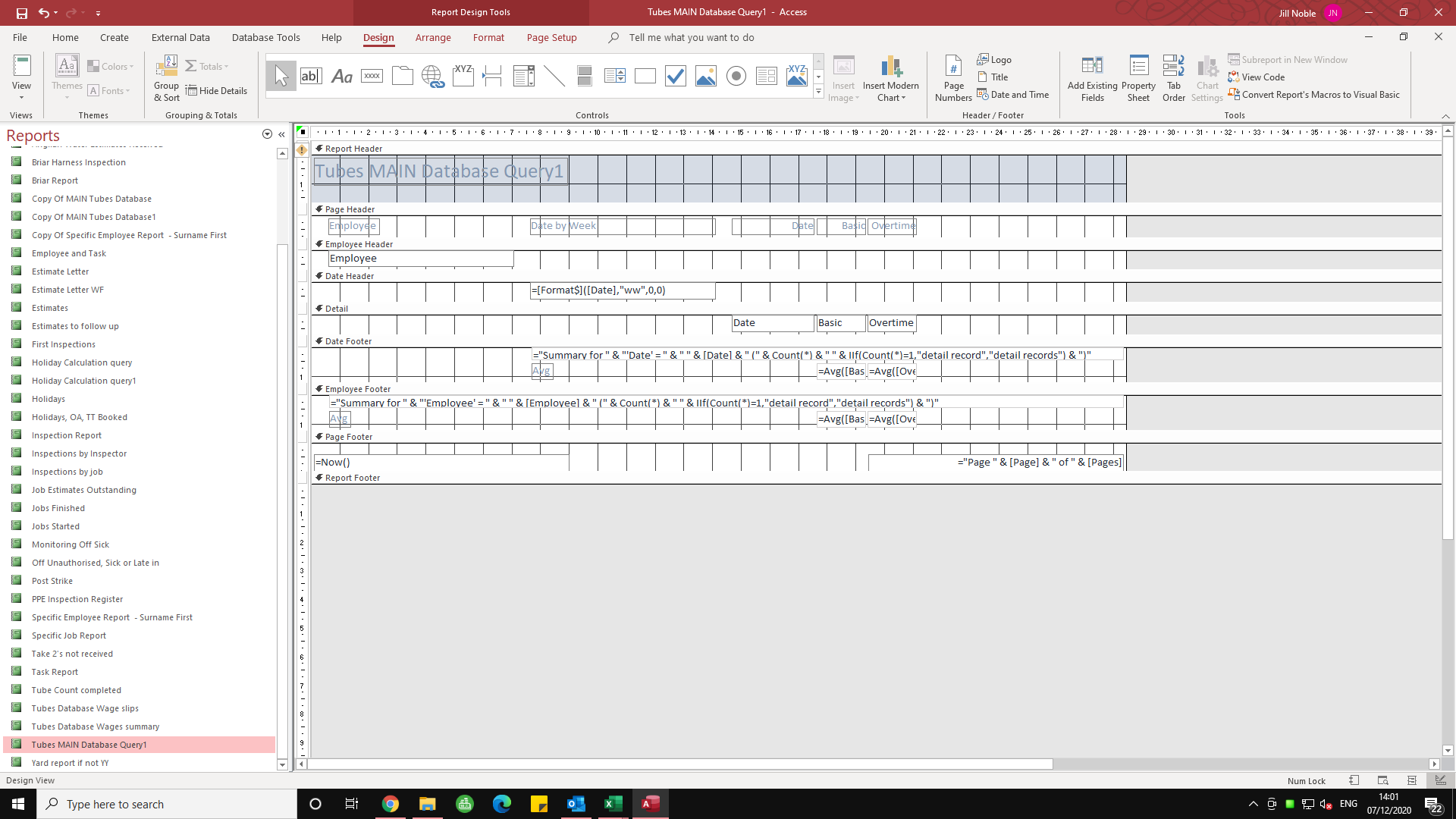The image size is (1456, 819).
Task: Select the Check Box control
Action: tap(676, 76)
